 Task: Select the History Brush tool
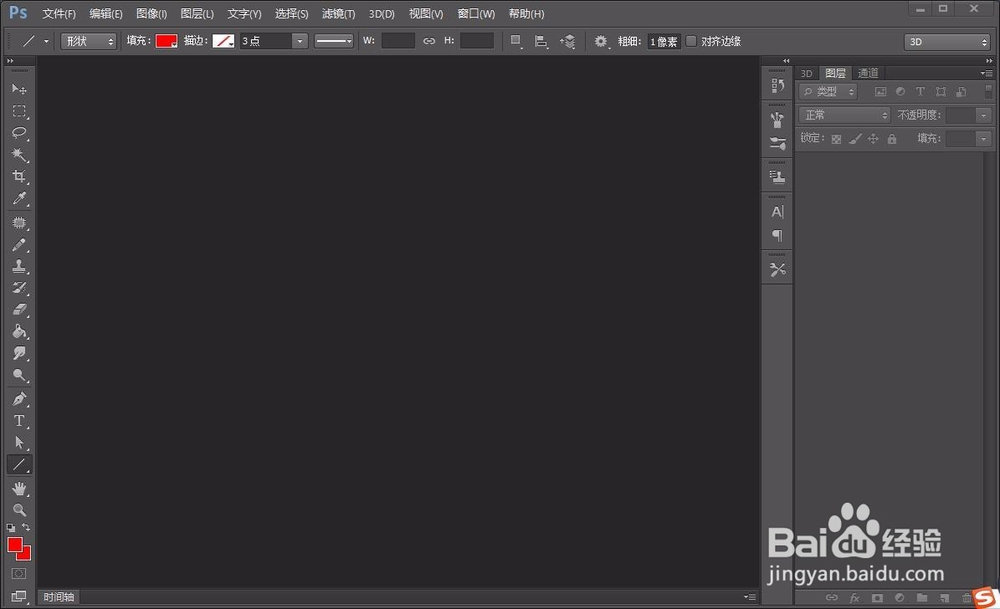tap(19, 288)
